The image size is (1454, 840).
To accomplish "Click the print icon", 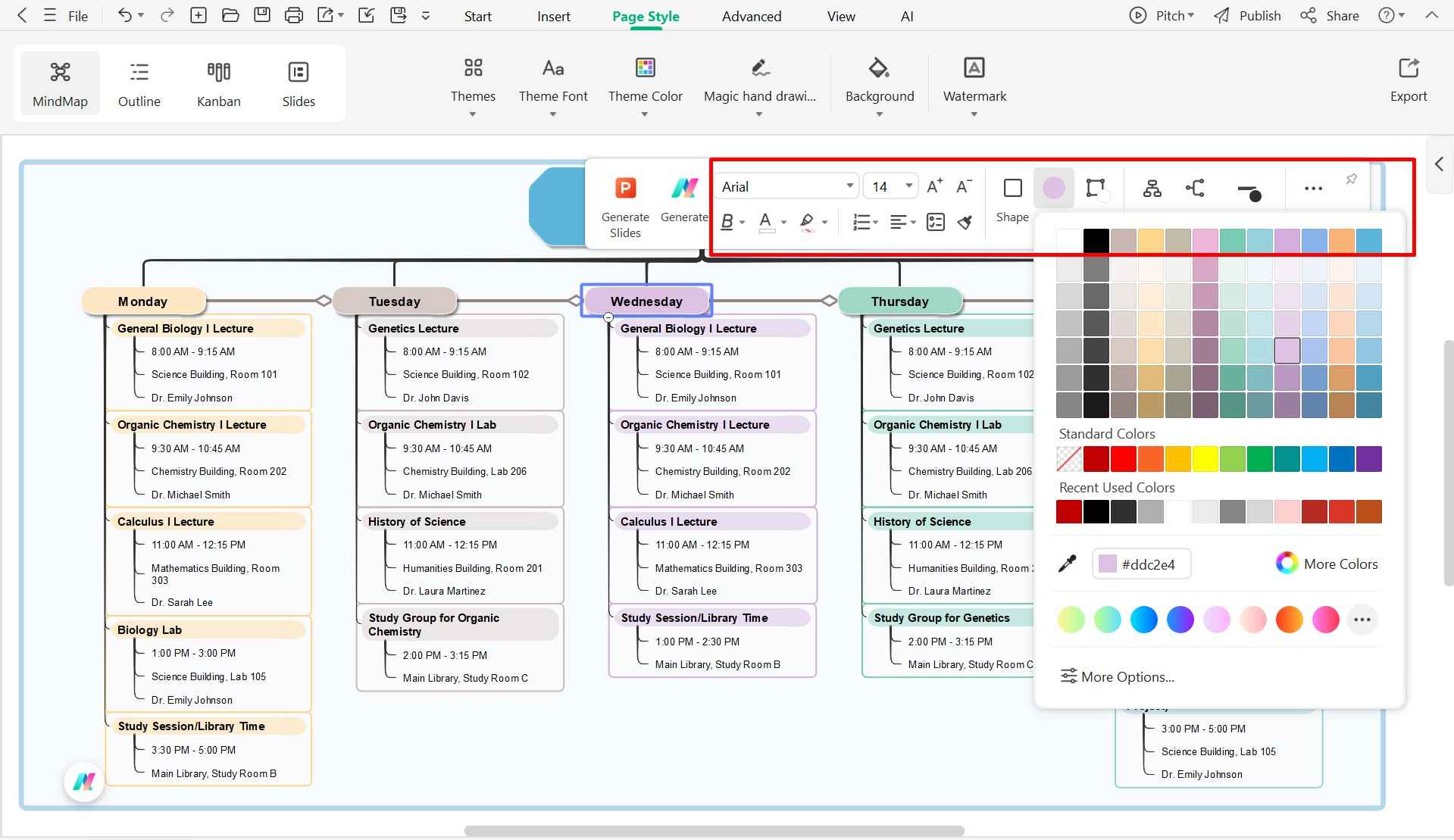I will [x=294, y=15].
